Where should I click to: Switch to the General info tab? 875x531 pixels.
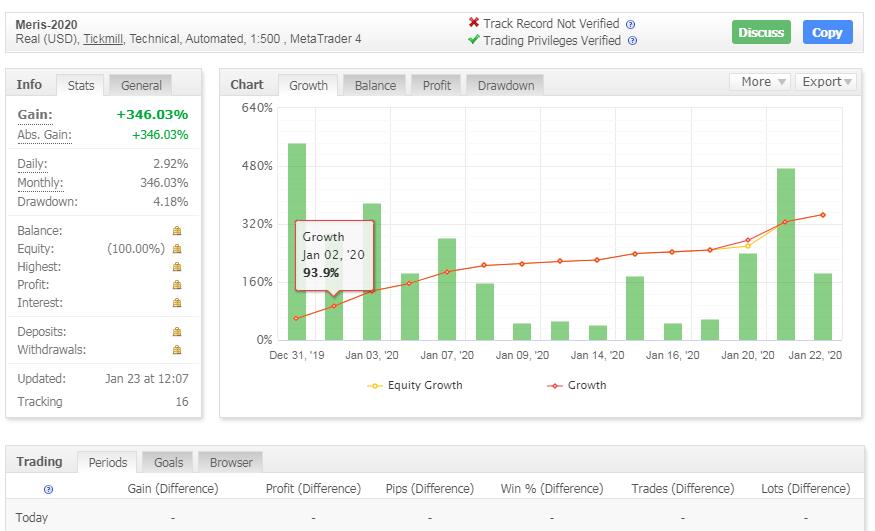141,86
